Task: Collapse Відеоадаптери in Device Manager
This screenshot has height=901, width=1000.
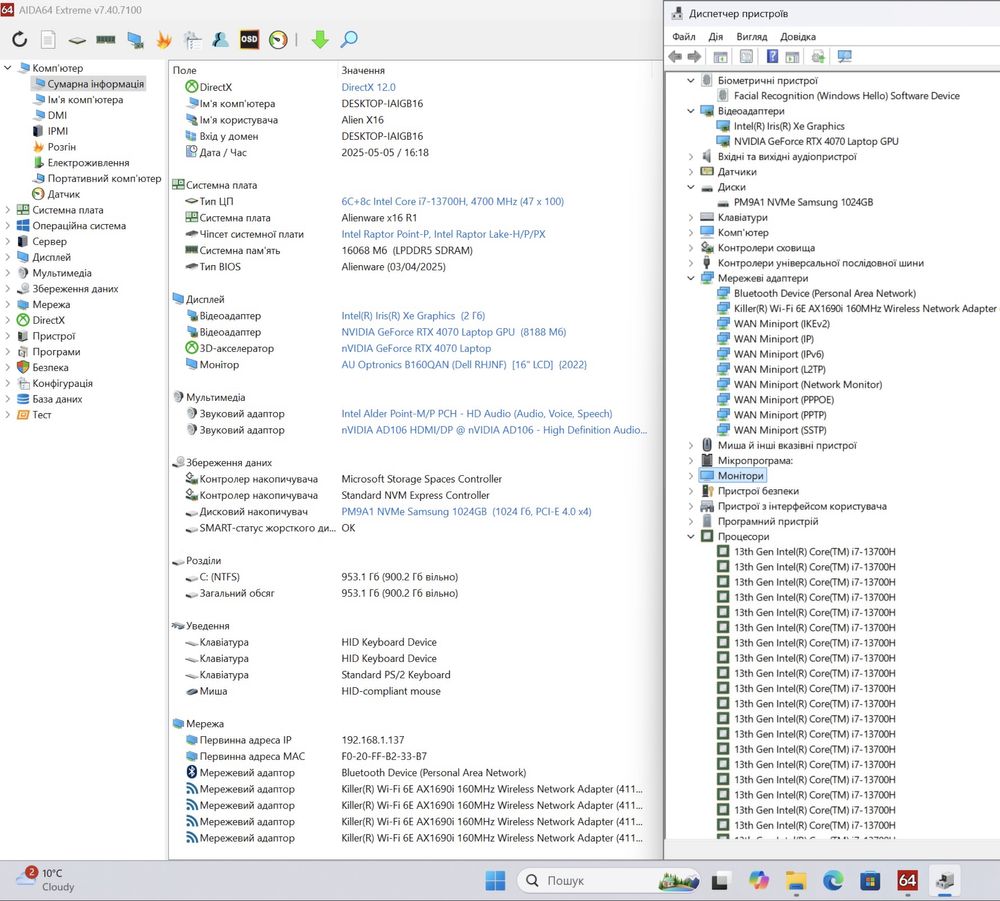Action: pyautogui.click(x=691, y=111)
